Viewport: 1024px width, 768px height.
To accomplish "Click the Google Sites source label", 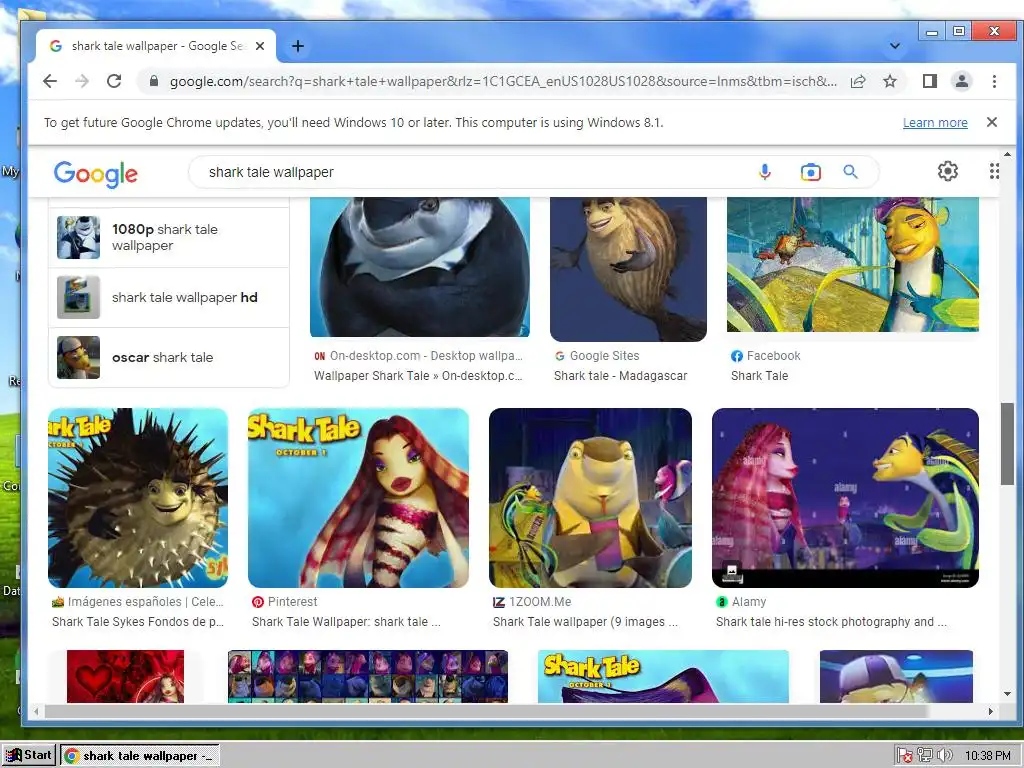I will 597,356.
